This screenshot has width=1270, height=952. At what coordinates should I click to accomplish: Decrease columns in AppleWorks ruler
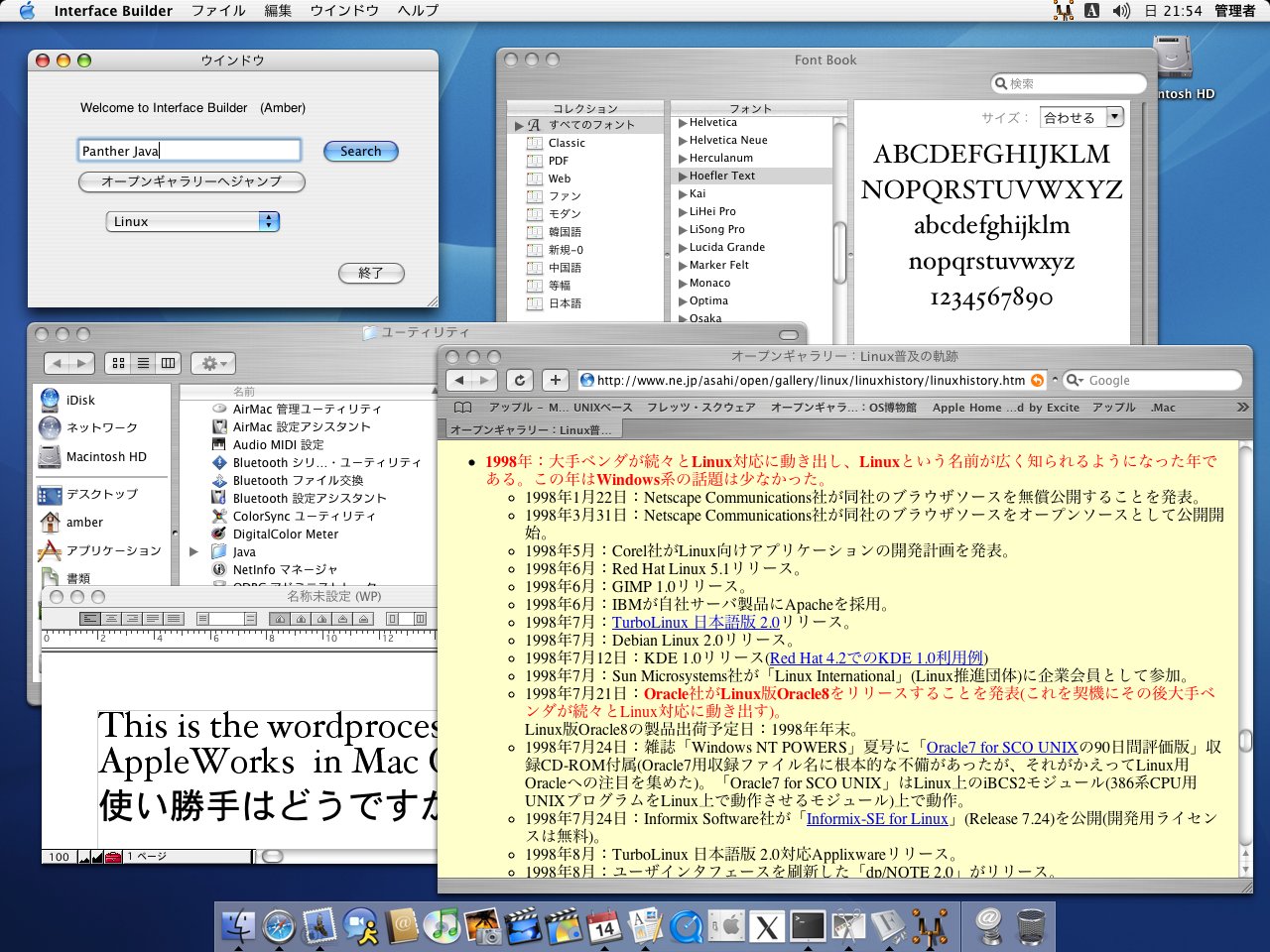(x=393, y=619)
